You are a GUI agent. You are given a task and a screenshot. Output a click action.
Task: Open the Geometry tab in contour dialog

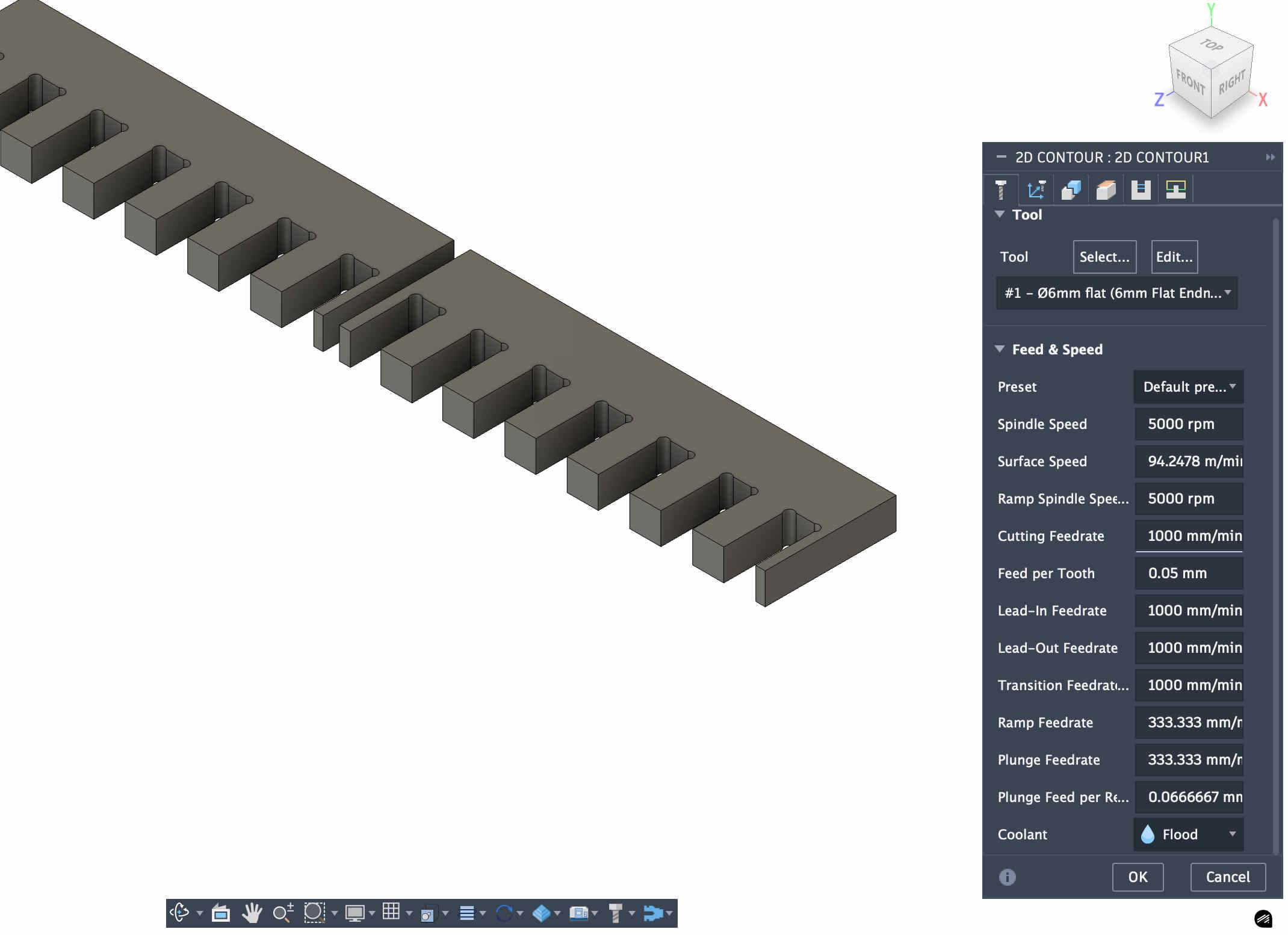point(1071,190)
